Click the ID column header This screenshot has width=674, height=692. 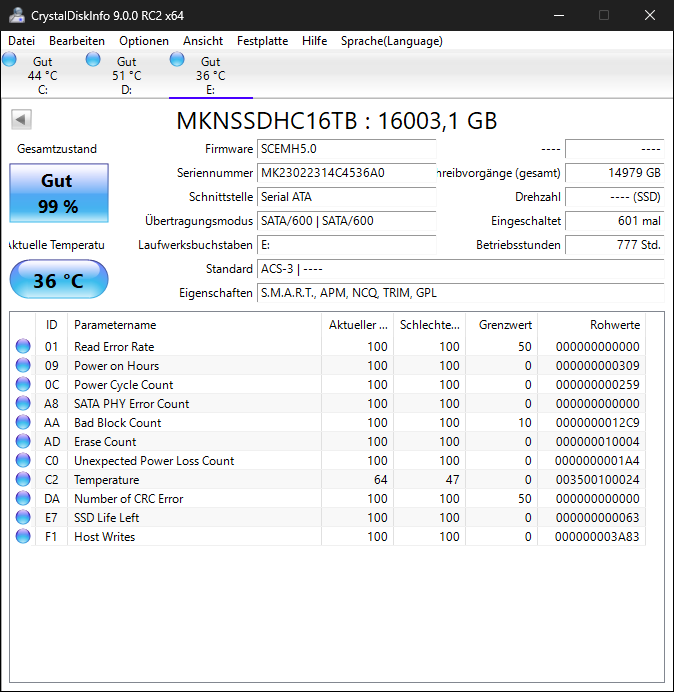(51, 325)
